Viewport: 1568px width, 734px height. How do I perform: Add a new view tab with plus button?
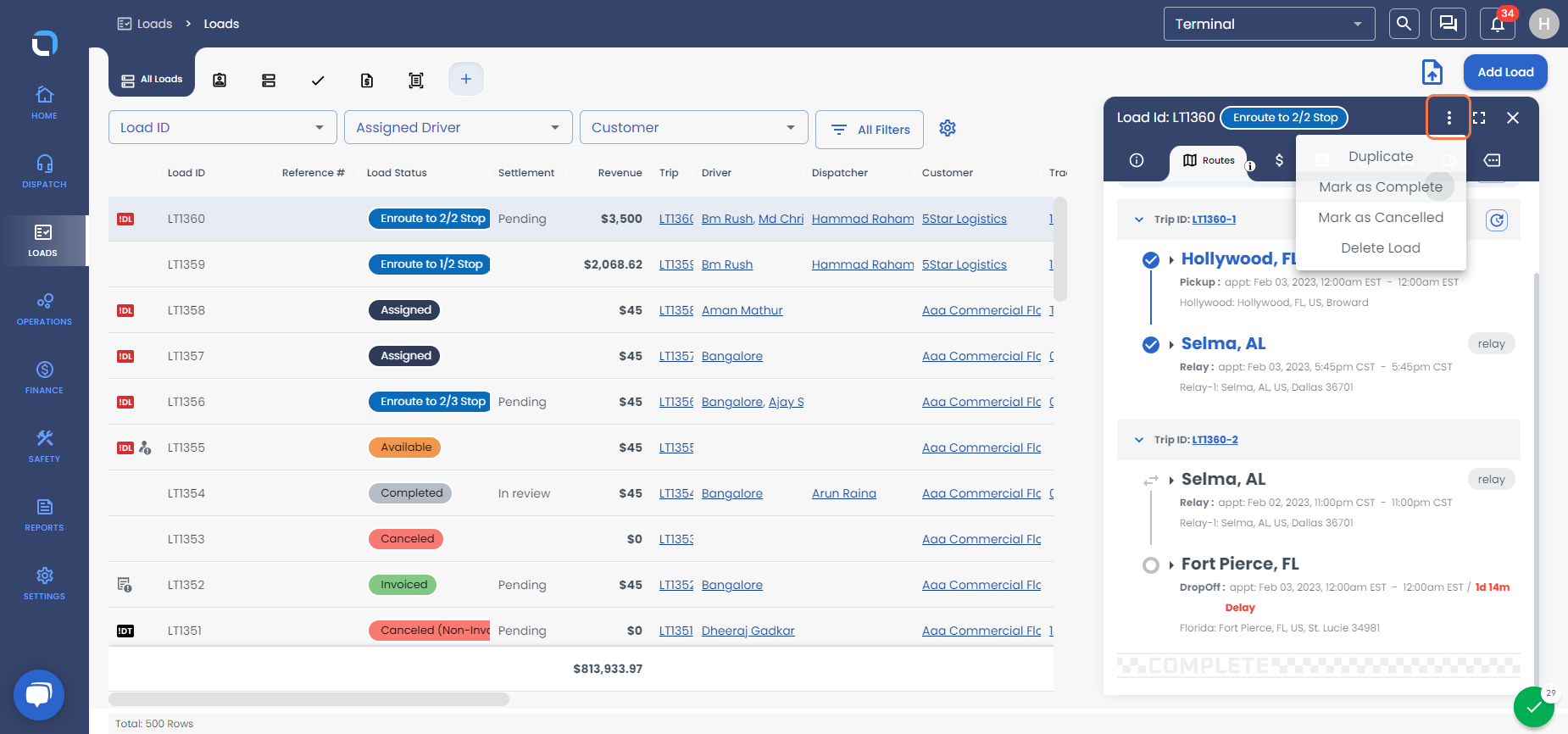pos(466,79)
